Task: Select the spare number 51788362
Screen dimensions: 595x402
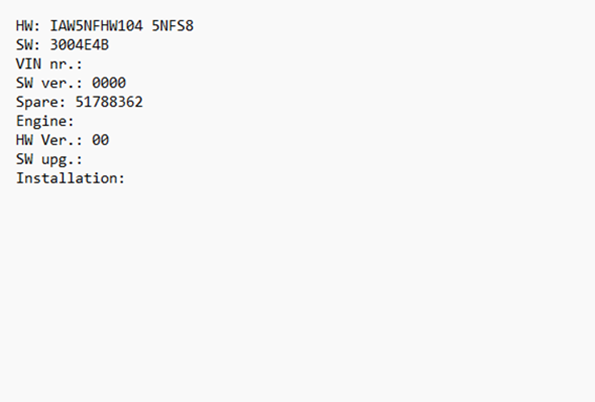Action: point(109,102)
